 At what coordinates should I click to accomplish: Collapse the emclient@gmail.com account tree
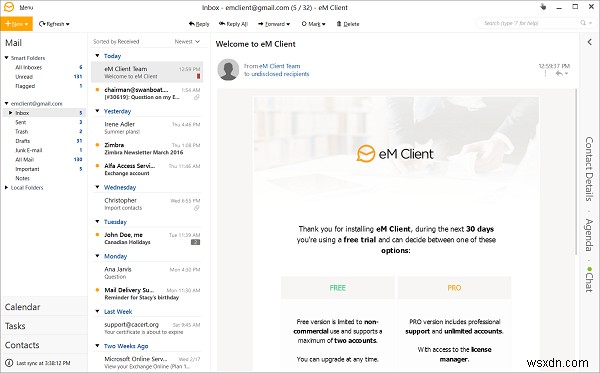[x=7, y=103]
